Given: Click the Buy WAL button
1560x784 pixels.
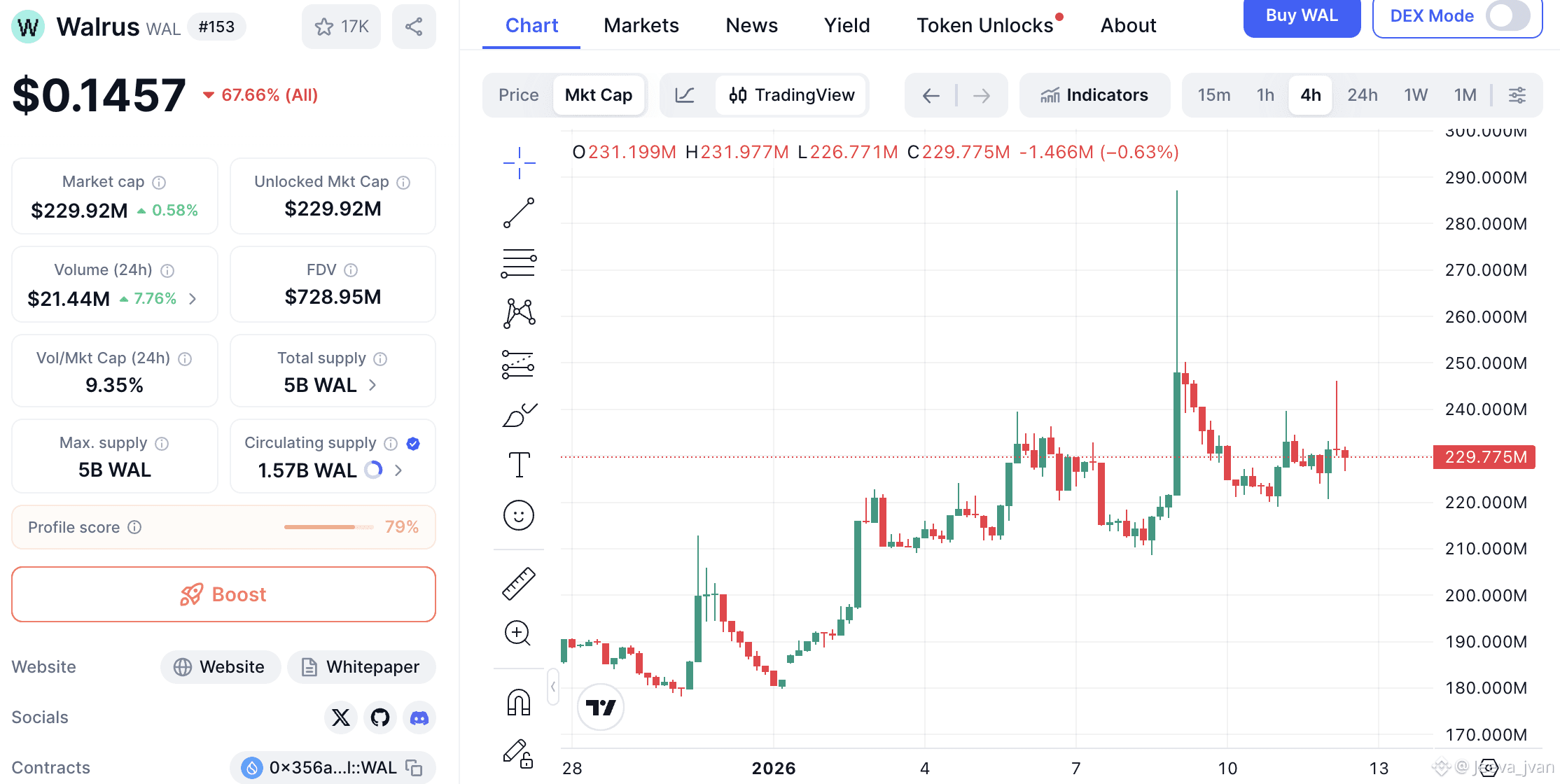Looking at the screenshot, I should (1301, 15).
